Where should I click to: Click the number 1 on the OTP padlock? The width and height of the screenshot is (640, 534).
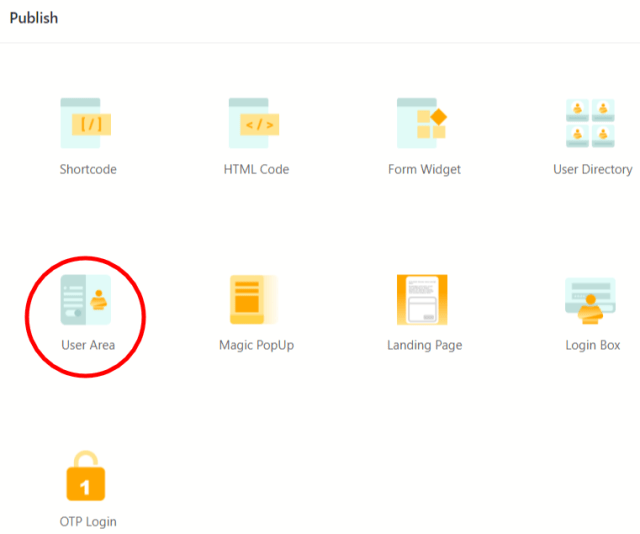pos(85,487)
